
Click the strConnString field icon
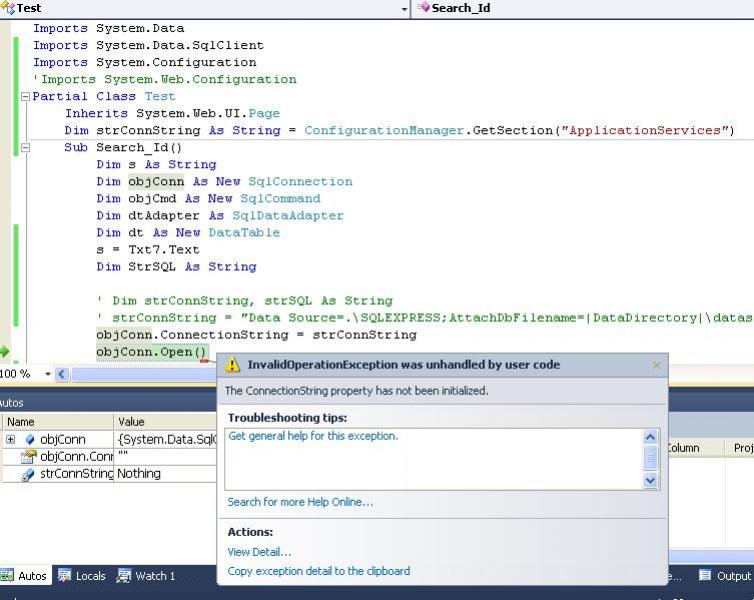(28, 474)
